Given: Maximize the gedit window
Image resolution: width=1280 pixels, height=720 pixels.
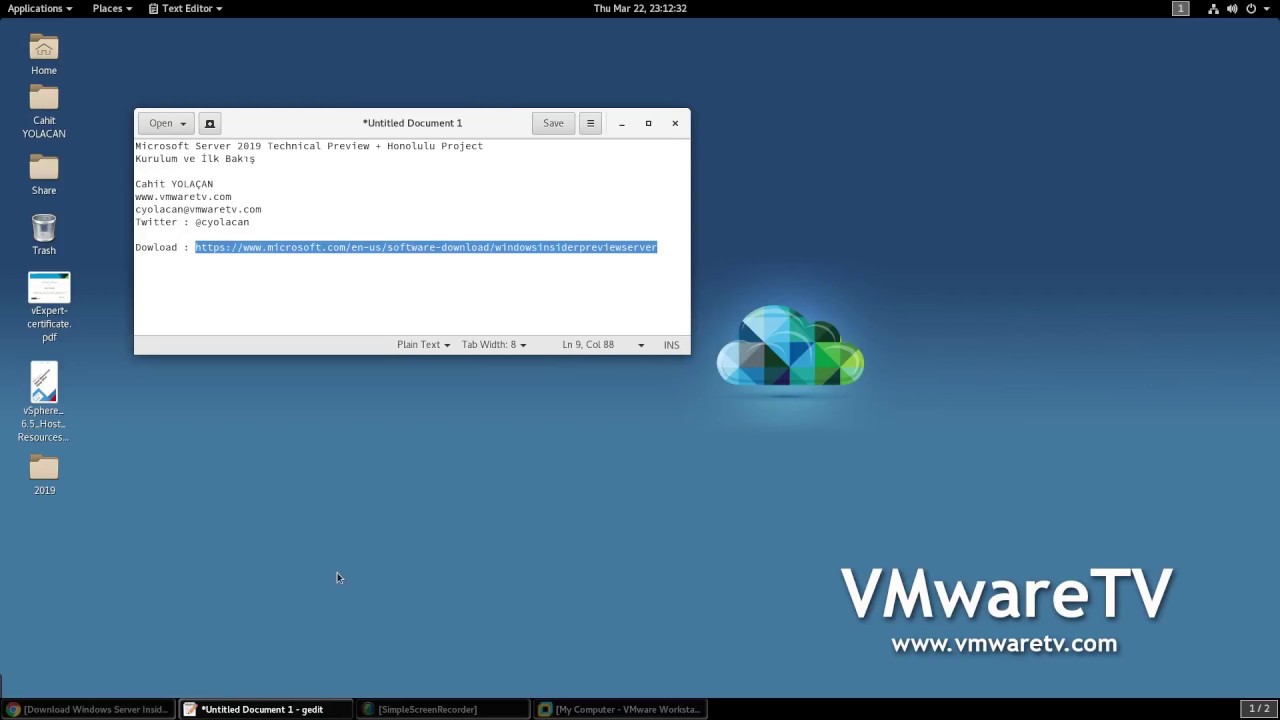Looking at the screenshot, I should coord(648,123).
